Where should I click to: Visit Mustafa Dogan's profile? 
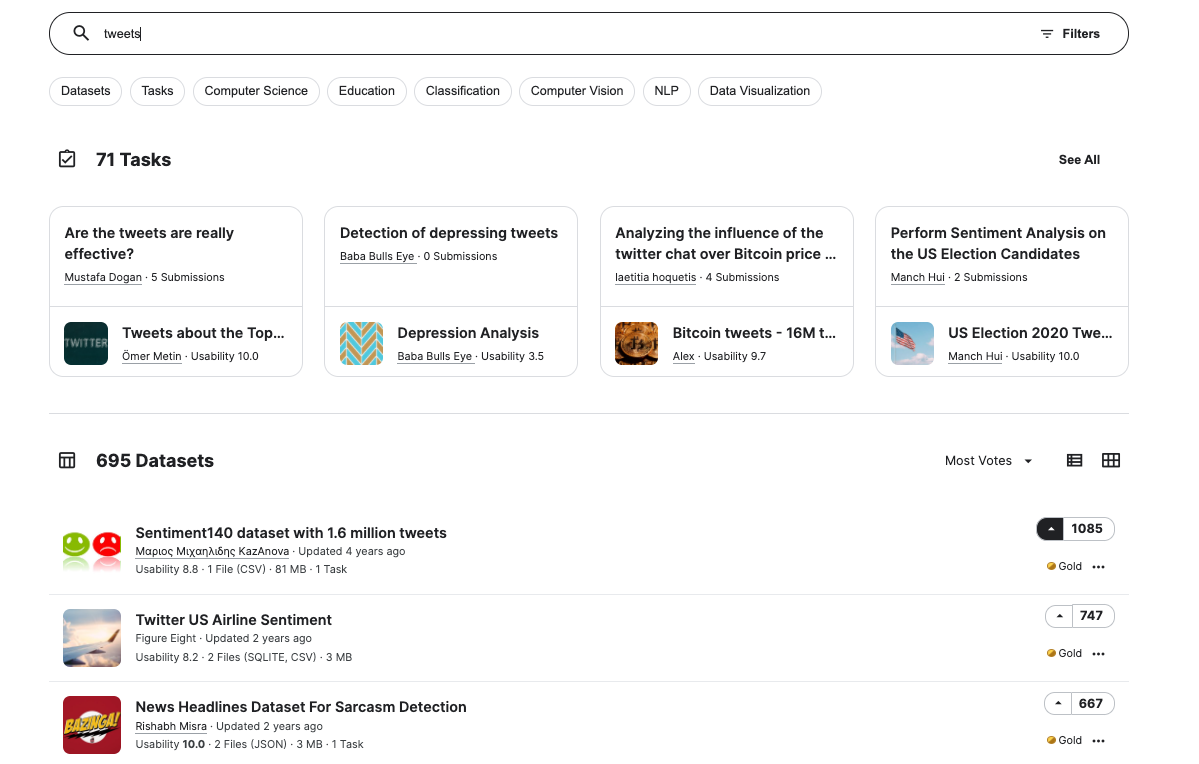pyautogui.click(x=103, y=278)
